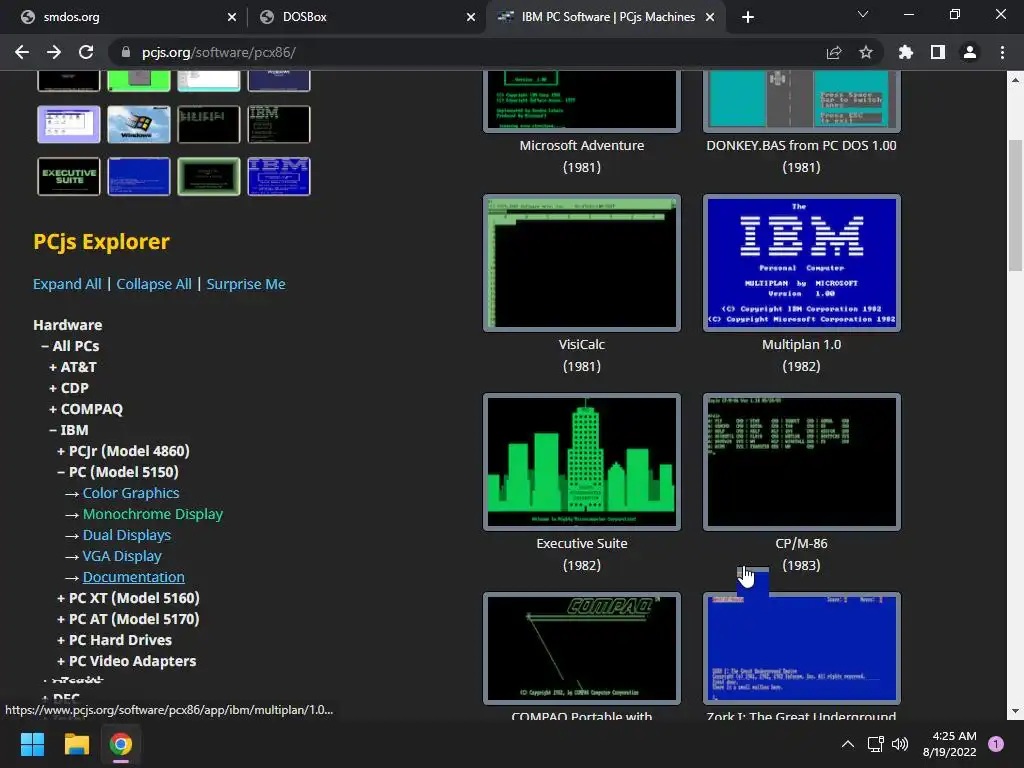Show hidden system tray icons
Image resolution: width=1024 pixels, height=768 pixels.
(848, 744)
